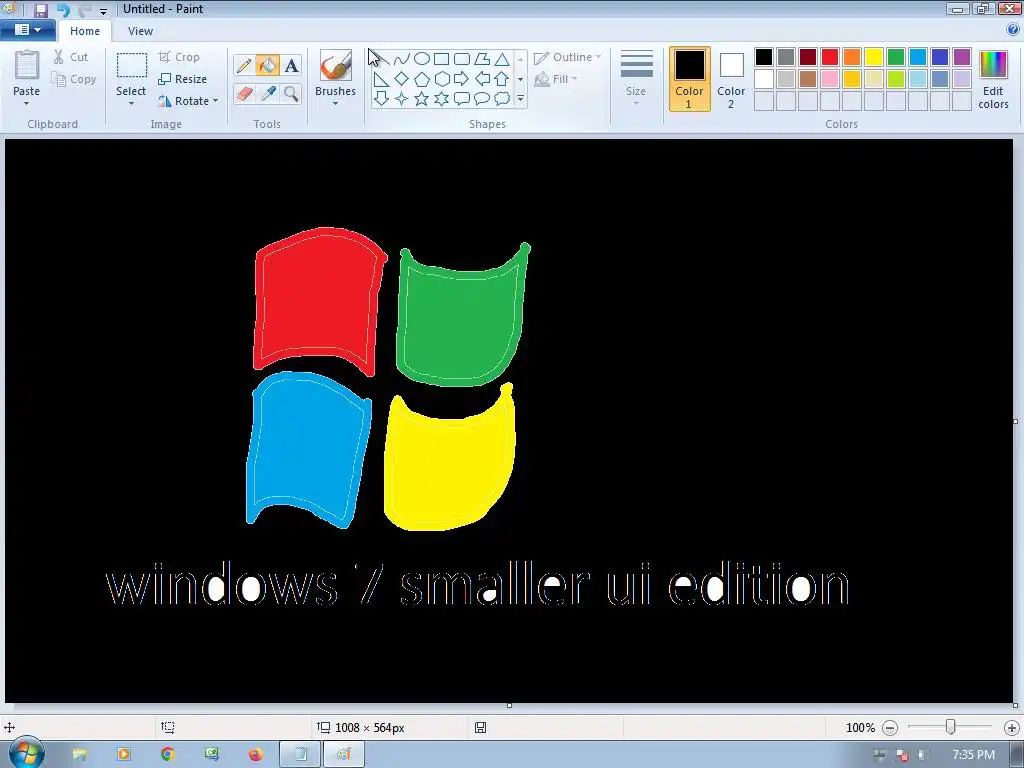The height and width of the screenshot is (768, 1024).
Task: Open Firefox from the taskbar
Action: (x=255, y=754)
